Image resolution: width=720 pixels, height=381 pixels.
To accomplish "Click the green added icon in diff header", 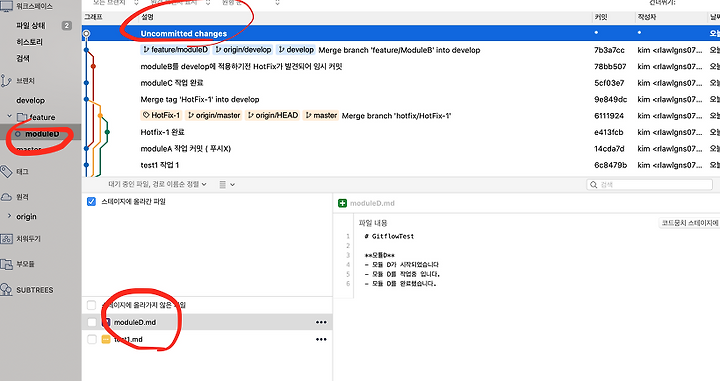I will coord(342,203).
